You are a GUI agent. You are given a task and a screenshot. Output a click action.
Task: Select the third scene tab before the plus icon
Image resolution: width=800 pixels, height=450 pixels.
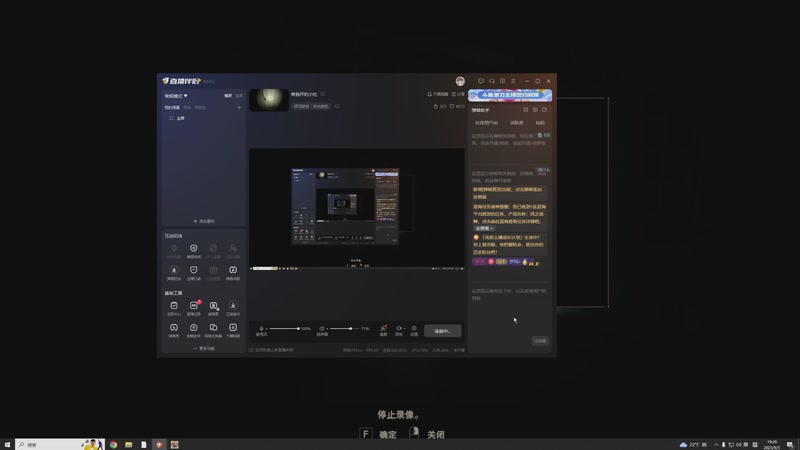pos(200,108)
